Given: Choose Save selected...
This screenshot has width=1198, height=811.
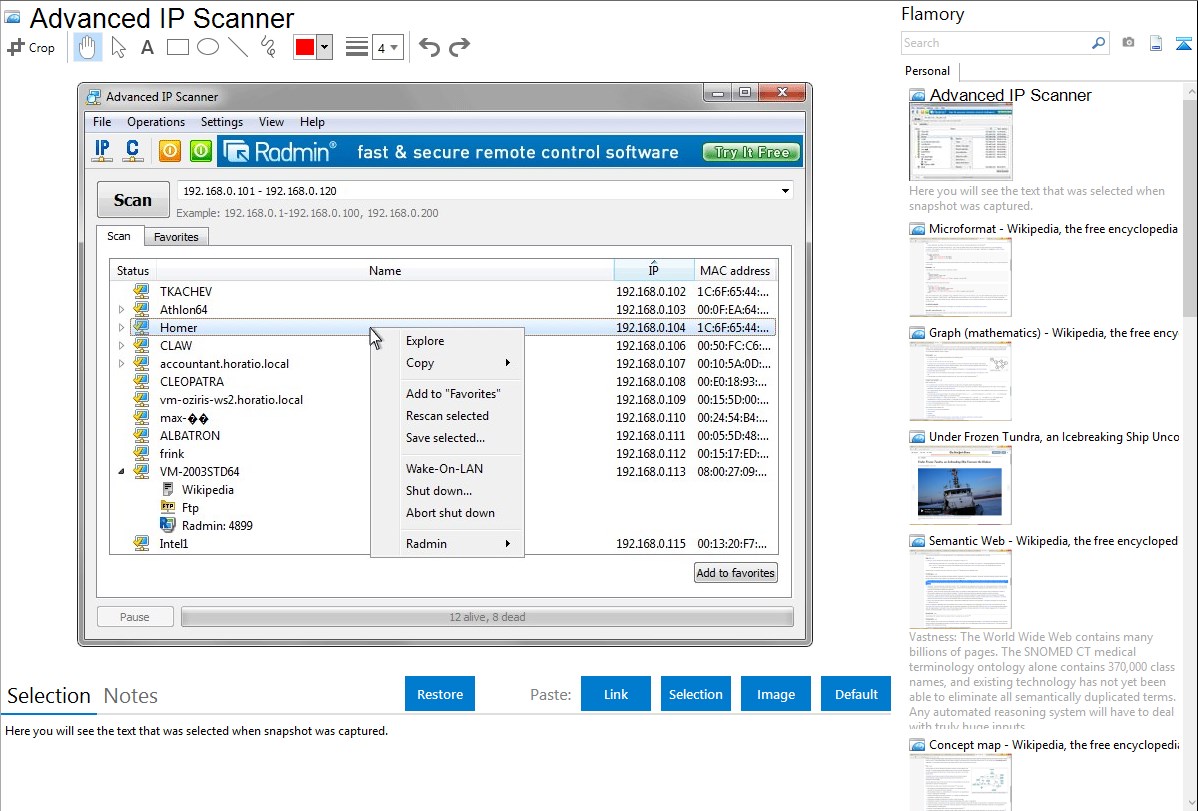Looking at the screenshot, I should tap(447, 438).
